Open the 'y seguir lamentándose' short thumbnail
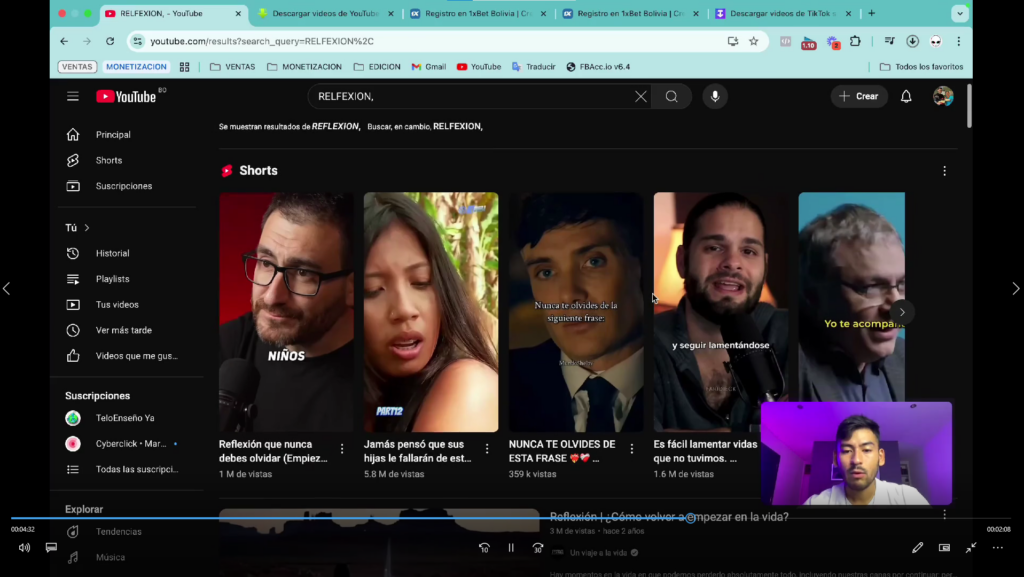The width and height of the screenshot is (1024, 577). [x=721, y=312]
